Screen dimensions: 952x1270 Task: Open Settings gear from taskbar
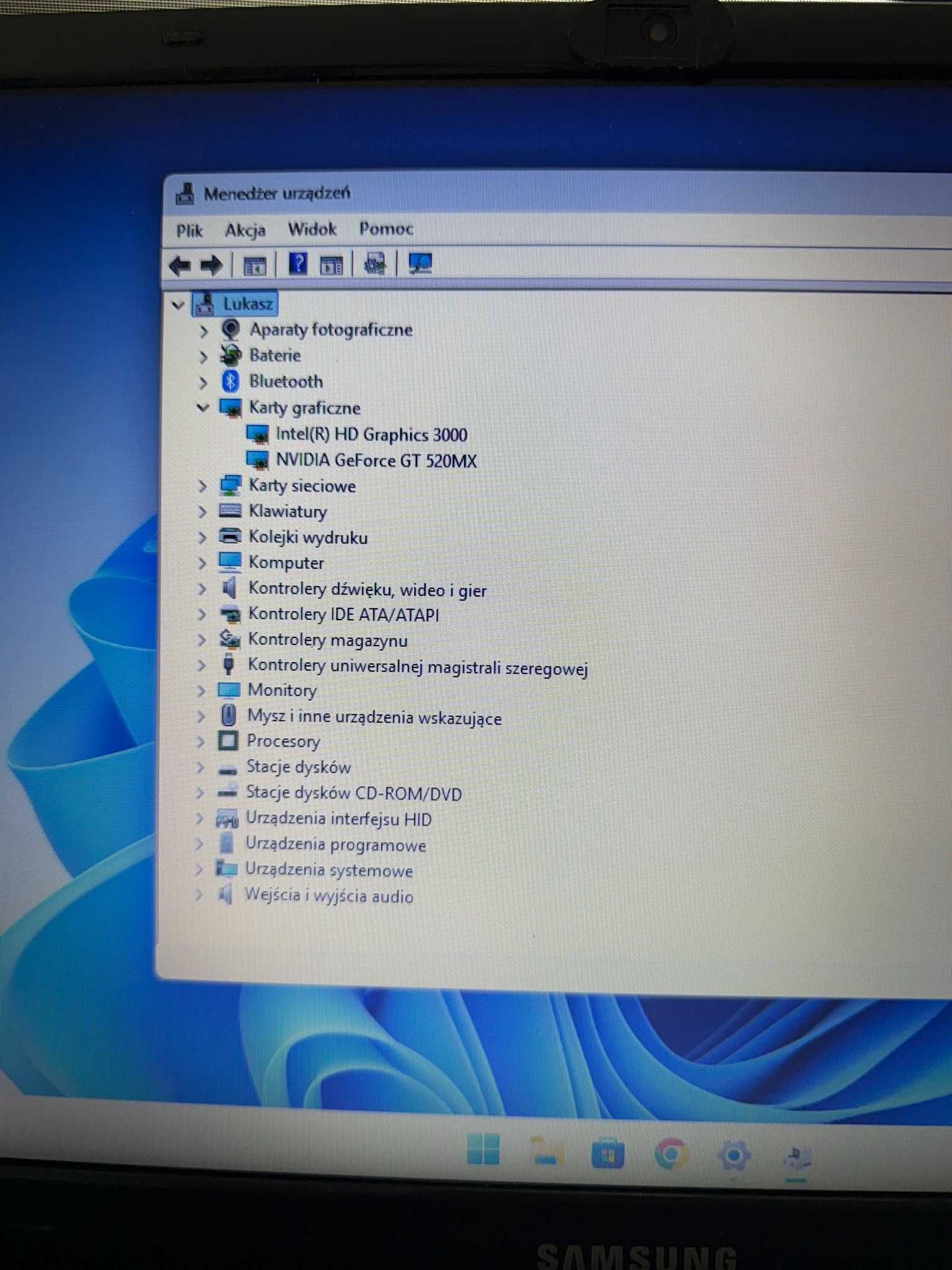click(x=733, y=1156)
